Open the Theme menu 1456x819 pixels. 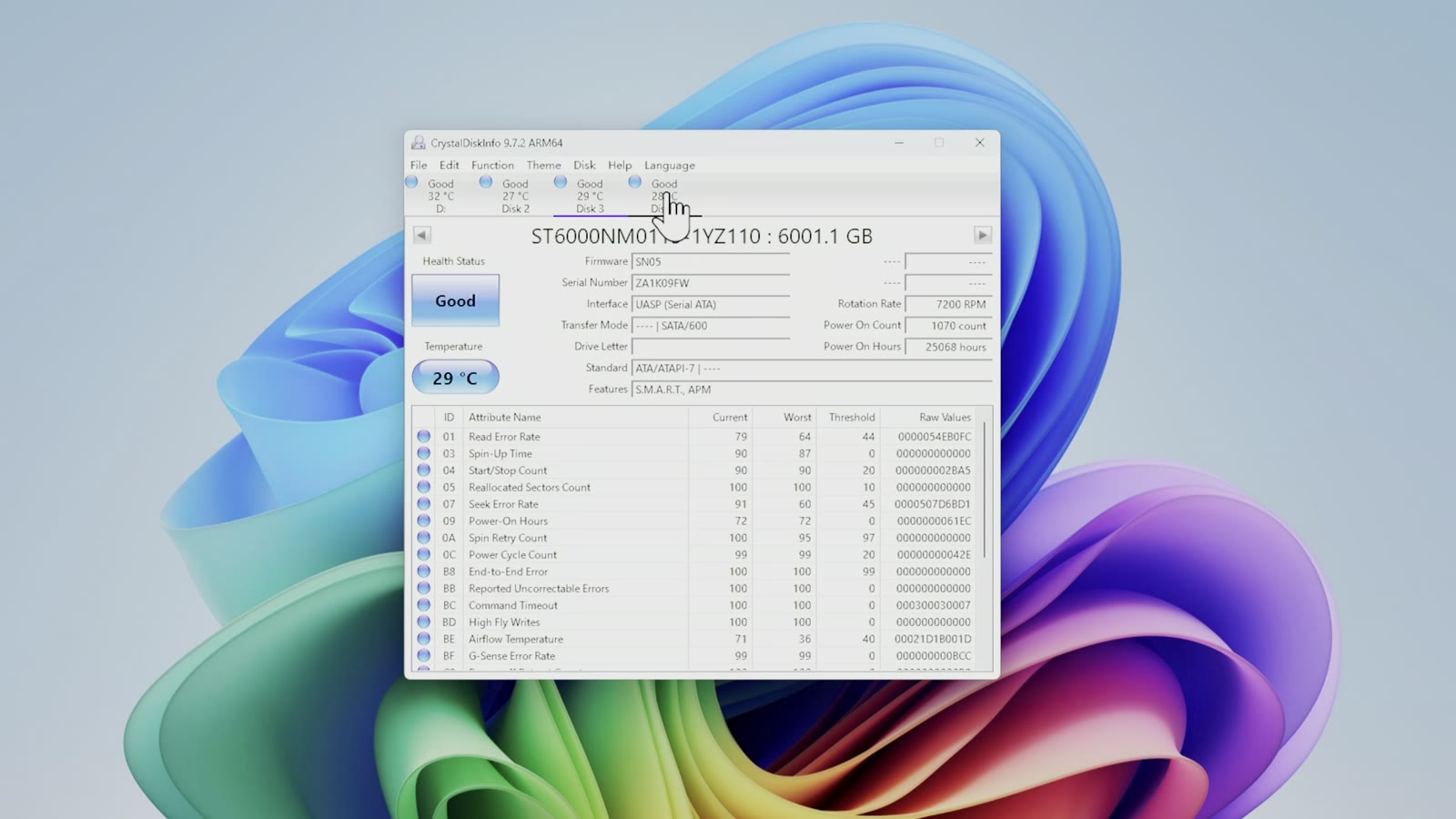[x=543, y=166]
